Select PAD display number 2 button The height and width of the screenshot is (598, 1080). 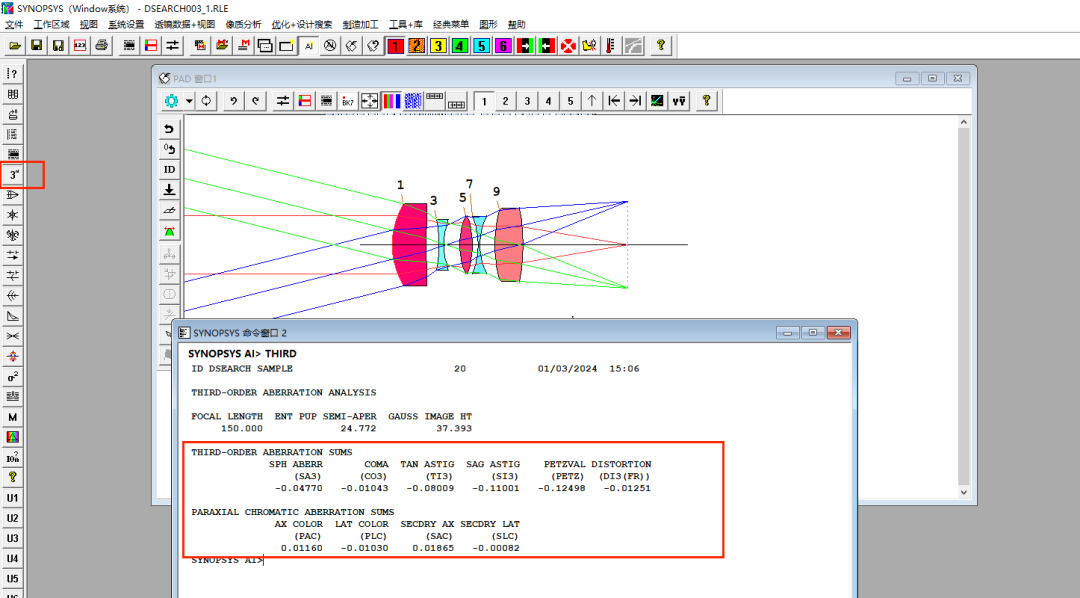point(506,101)
